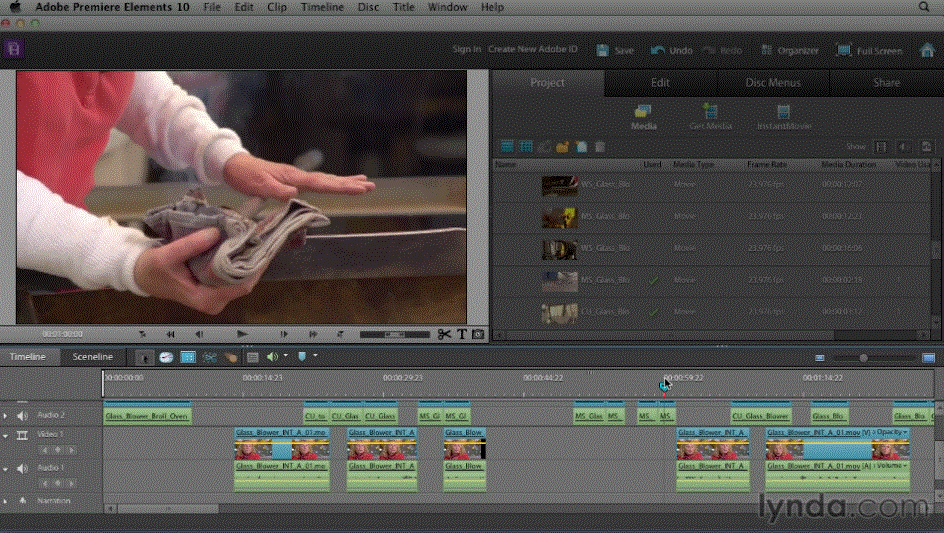Toggle the Show video filter in the project panel
The width and height of the screenshot is (944, 533).
[x=880, y=147]
